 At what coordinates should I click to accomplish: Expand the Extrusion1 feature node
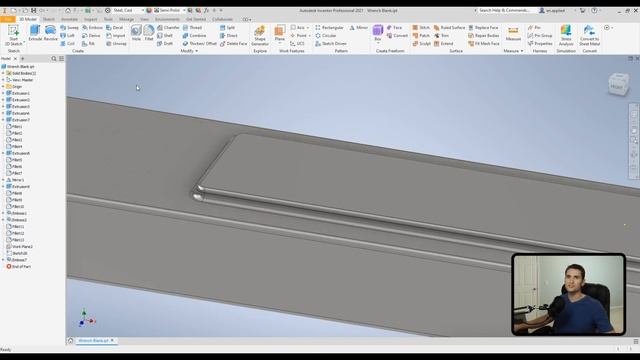tap(3, 93)
